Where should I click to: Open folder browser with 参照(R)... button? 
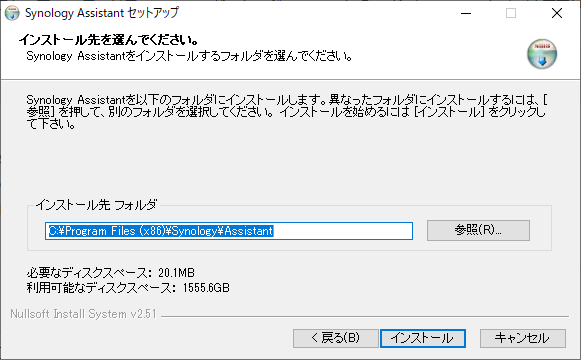pos(478,230)
